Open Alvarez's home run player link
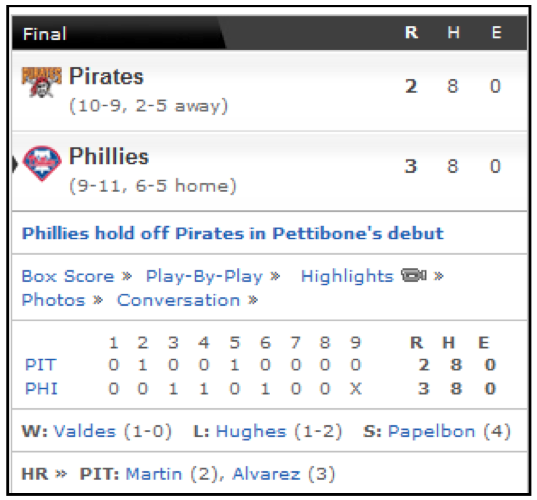 pyautogui.click(x=266, y=474)
